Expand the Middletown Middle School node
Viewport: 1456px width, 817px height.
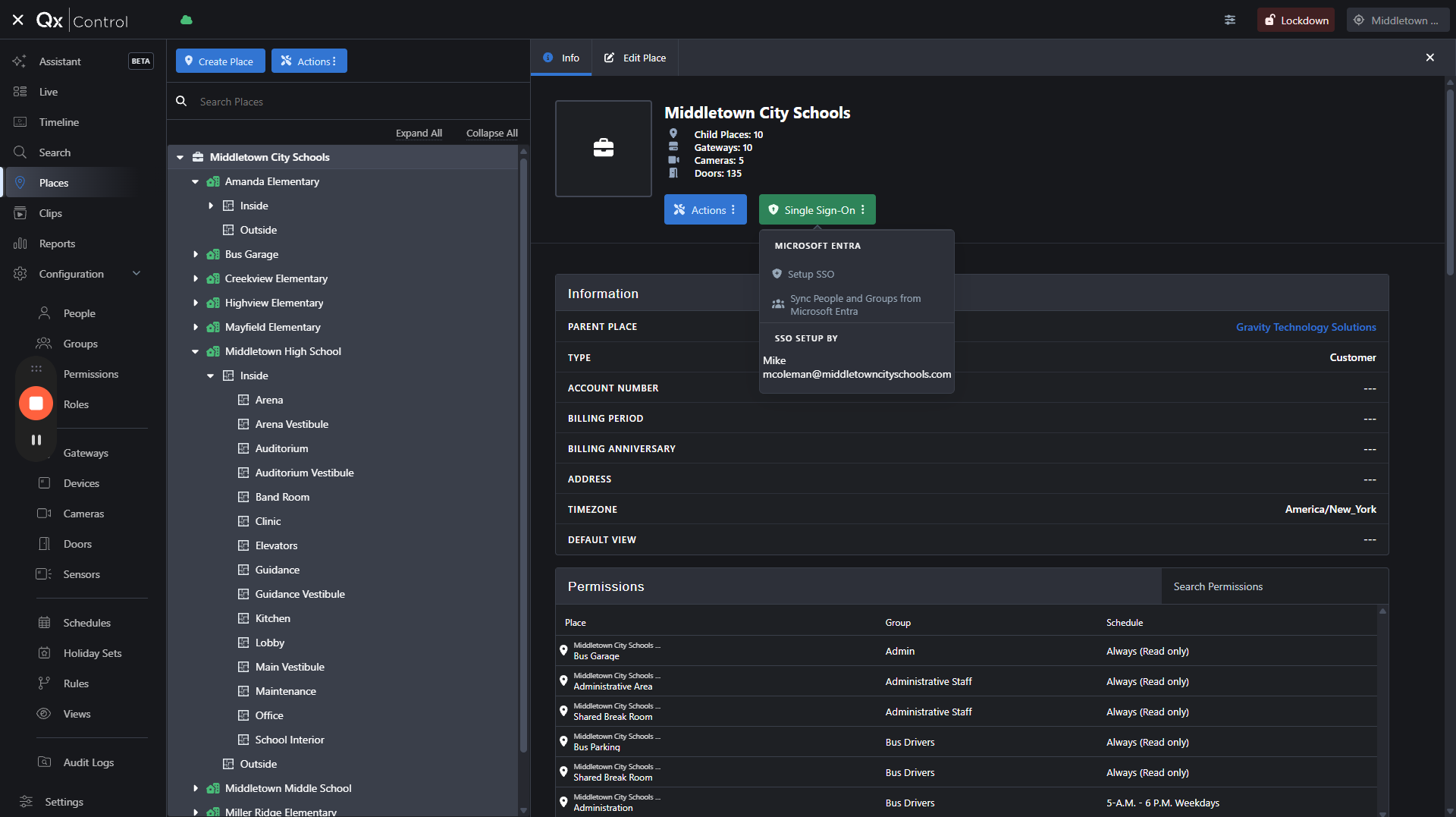tap(196, 789)
